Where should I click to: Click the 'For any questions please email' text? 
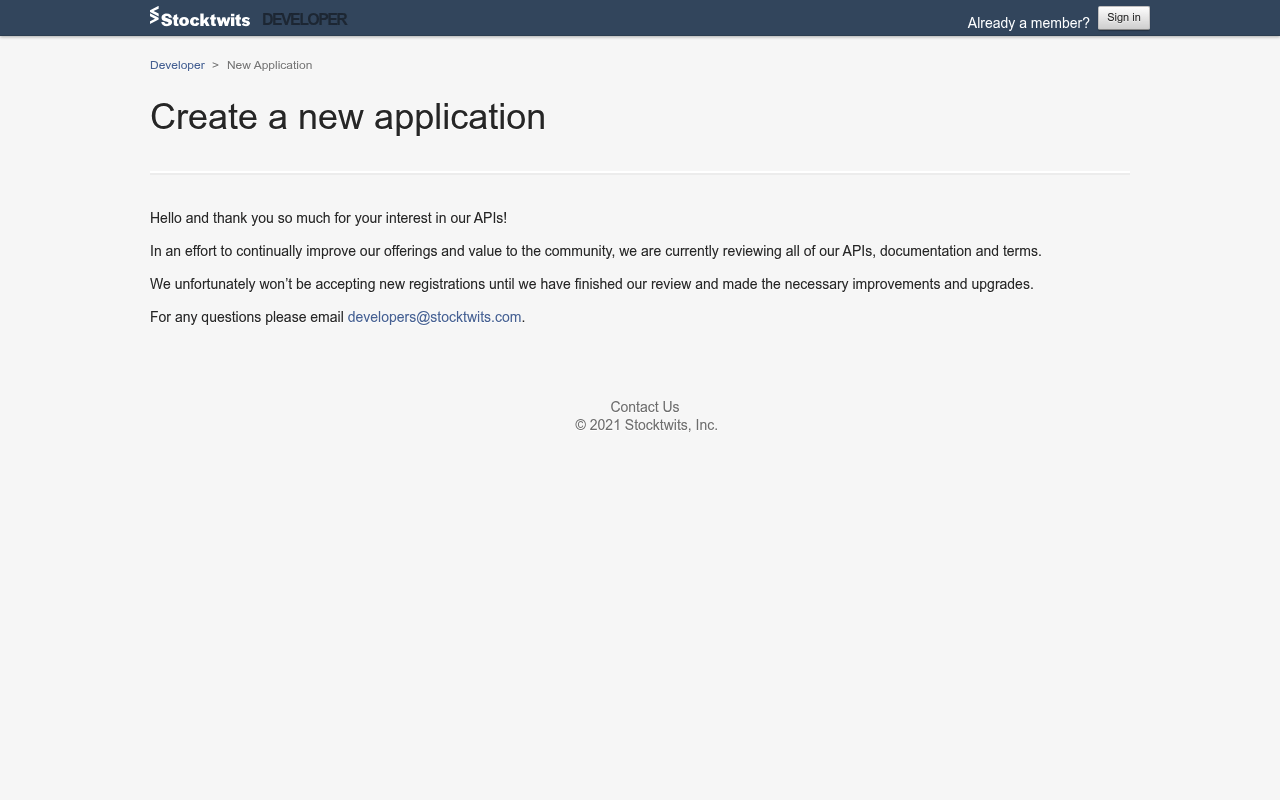(247, 317)
